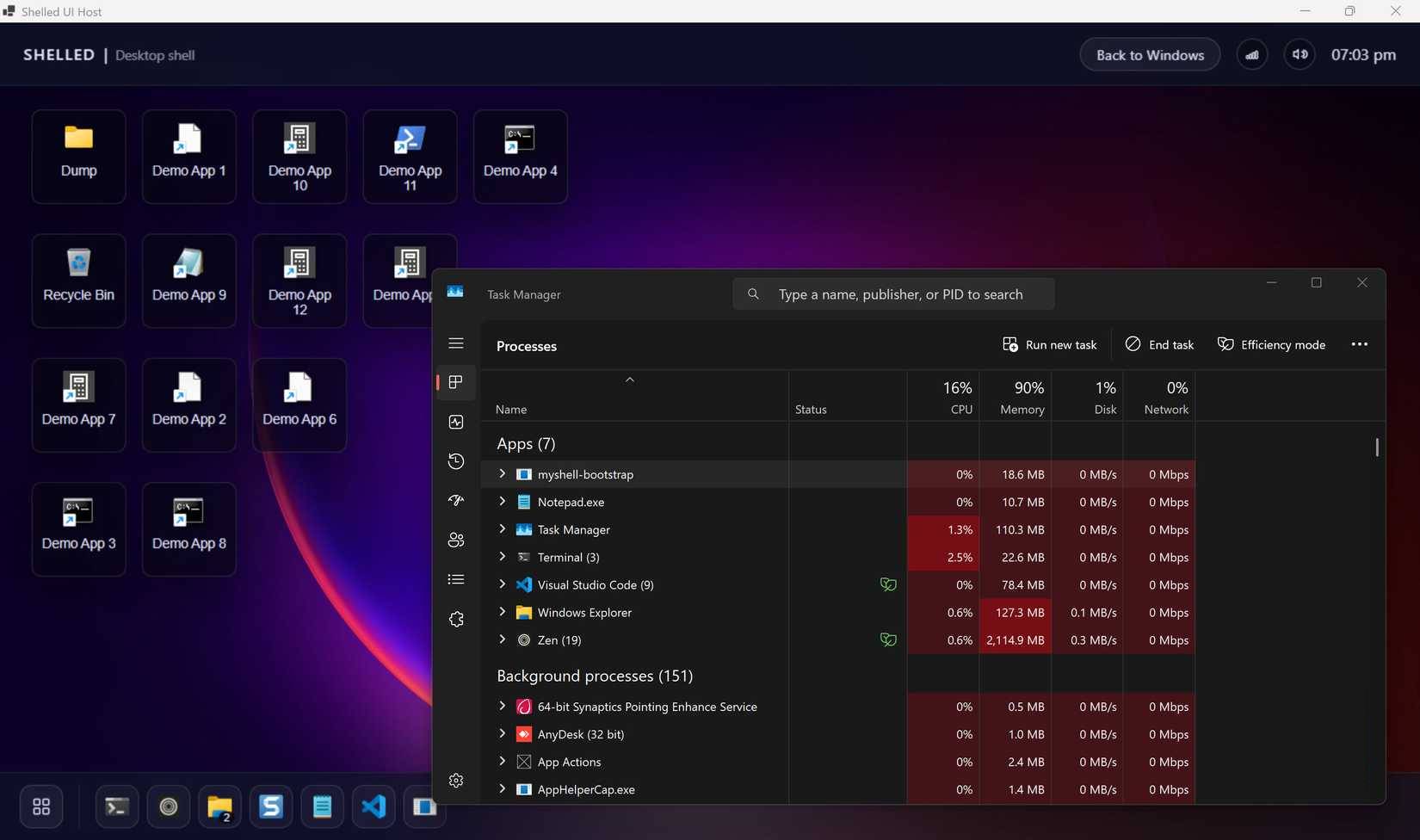
Task: Click the volume icon in the shell bar
Action: coord(1300,54)
